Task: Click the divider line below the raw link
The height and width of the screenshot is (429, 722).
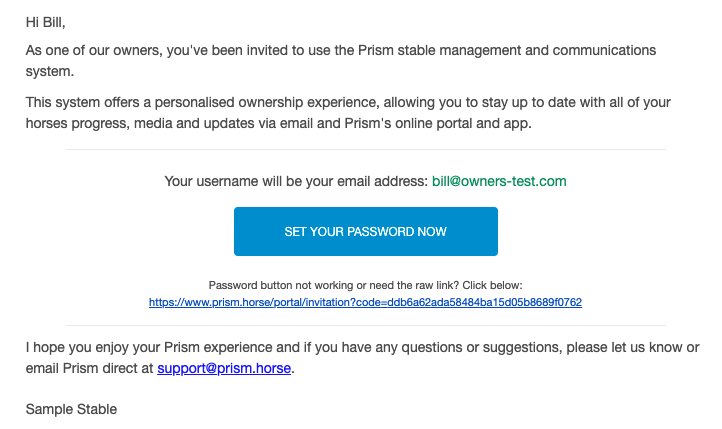Action: pyautogui.click(x=365, y=325)
